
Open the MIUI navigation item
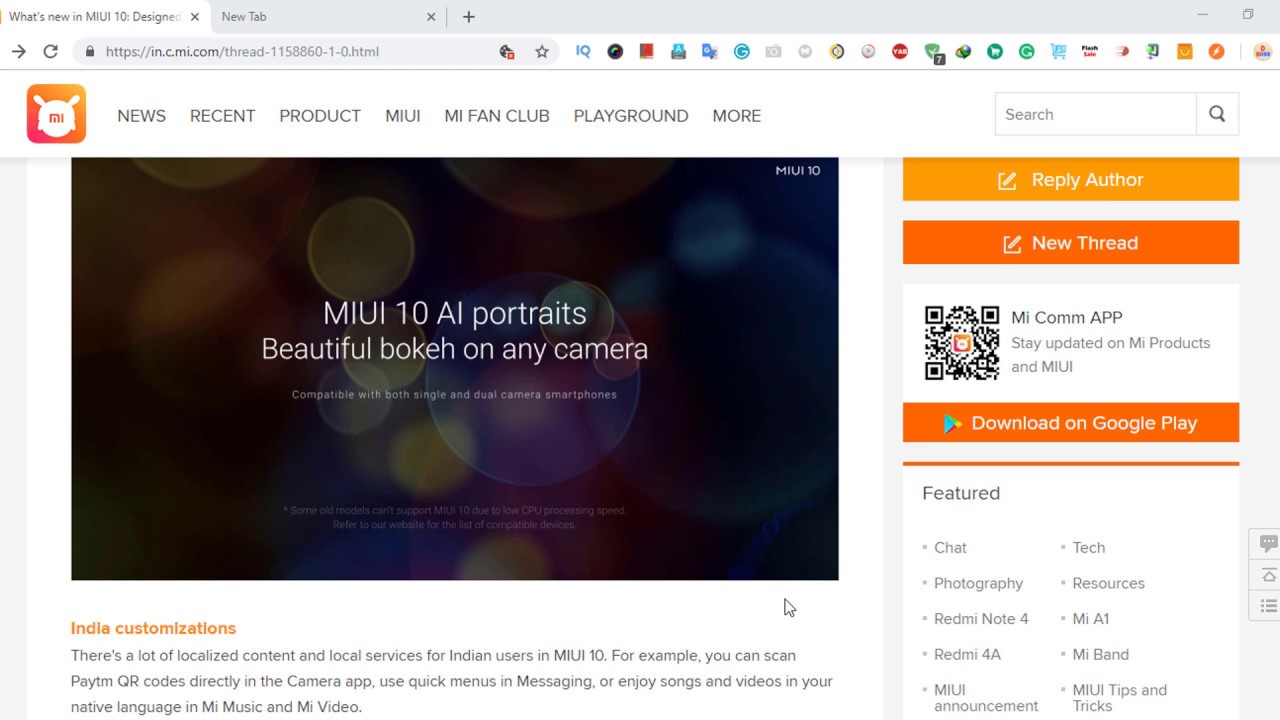(x=403, y=116)
